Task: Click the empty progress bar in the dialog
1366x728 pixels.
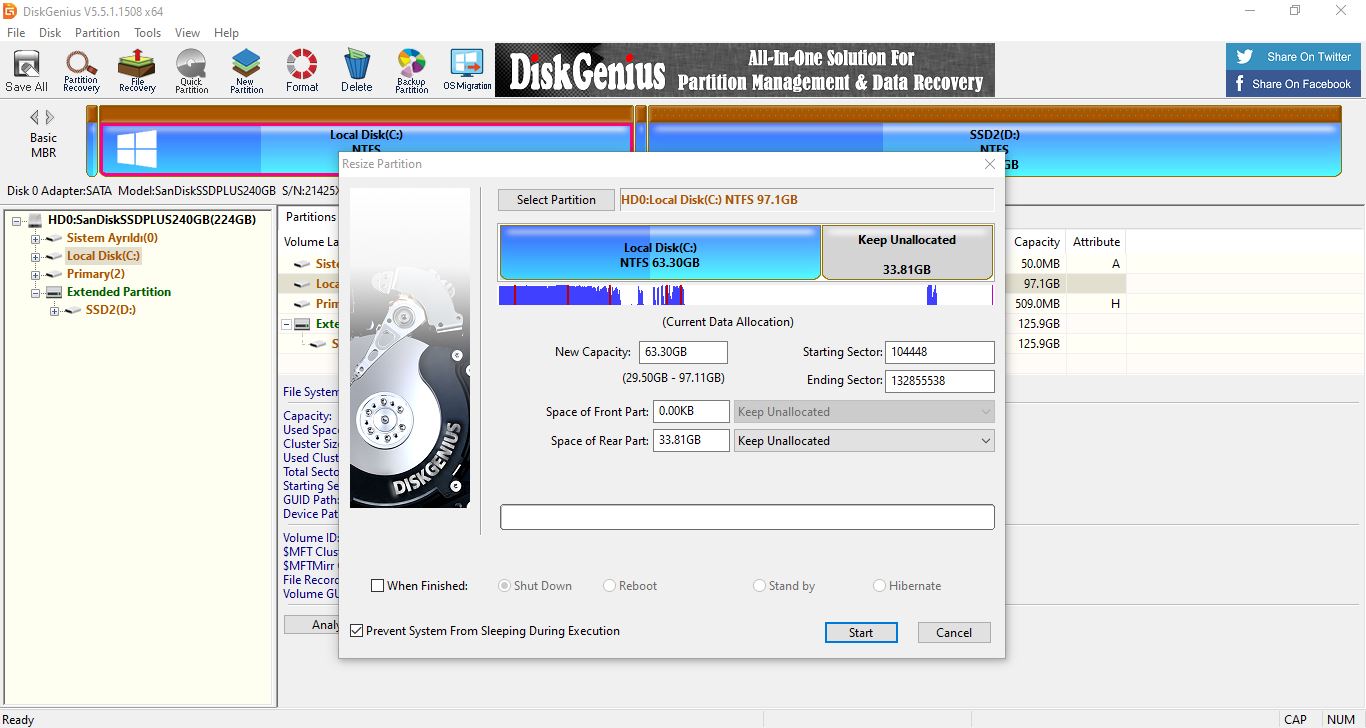Action: (747, 517)
